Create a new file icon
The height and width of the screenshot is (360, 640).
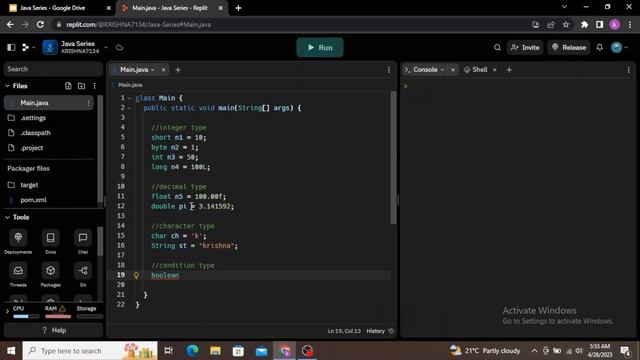68,86
